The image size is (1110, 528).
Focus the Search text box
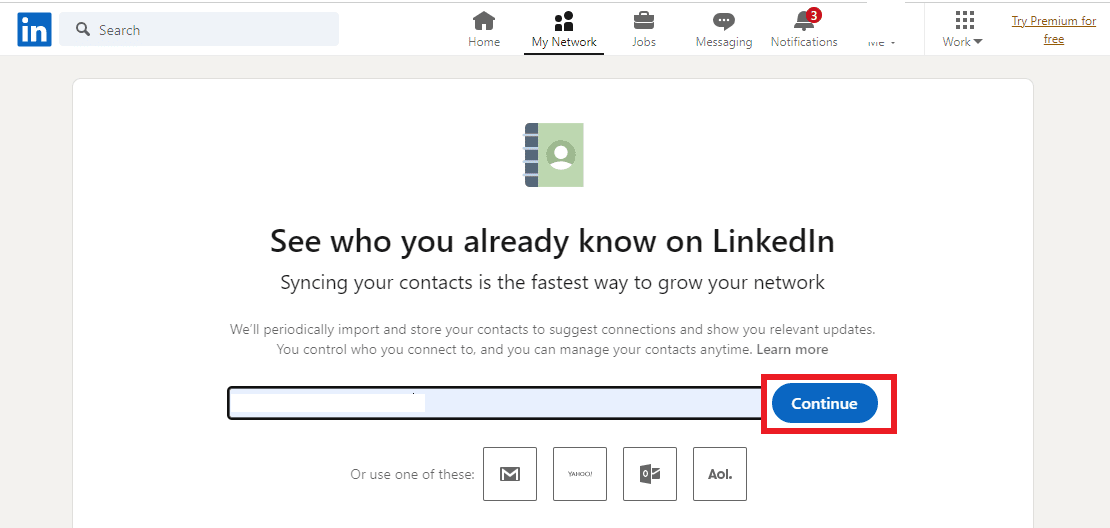199,30
